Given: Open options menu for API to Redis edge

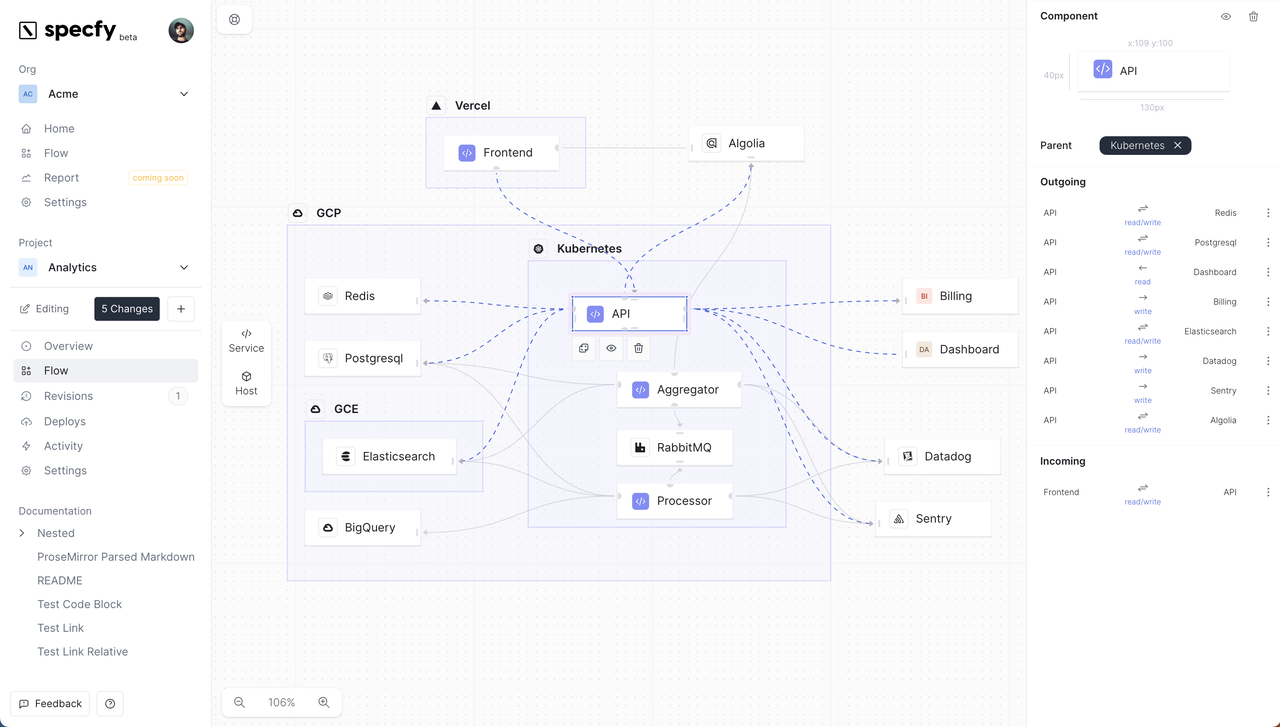Looking at the screenshot, I should tap(1268, 213).
